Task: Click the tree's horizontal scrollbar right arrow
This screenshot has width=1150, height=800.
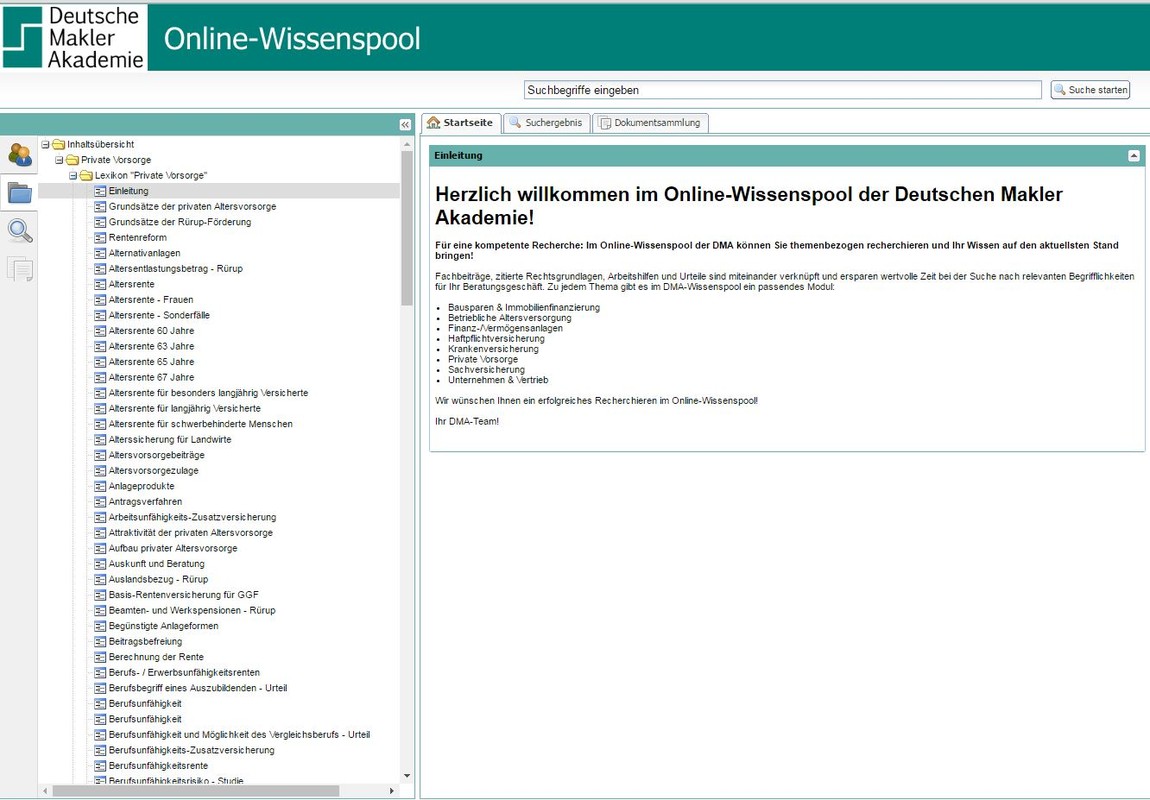Action: pyautogui.click(x=392, y=791)
